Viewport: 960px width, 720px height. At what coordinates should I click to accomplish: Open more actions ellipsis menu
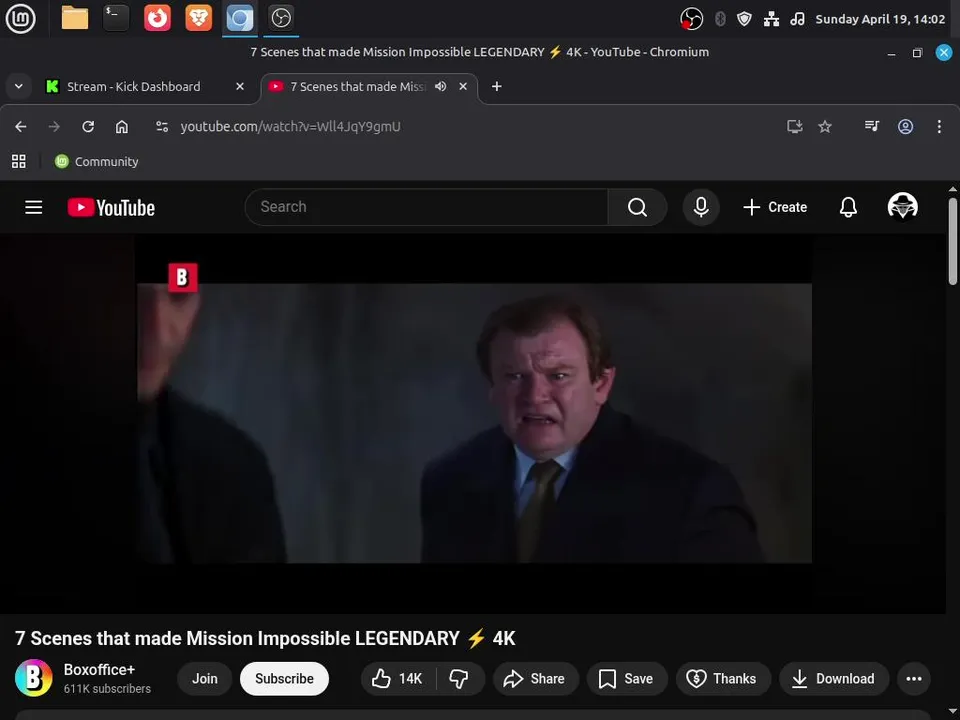[x=913, y=678]
